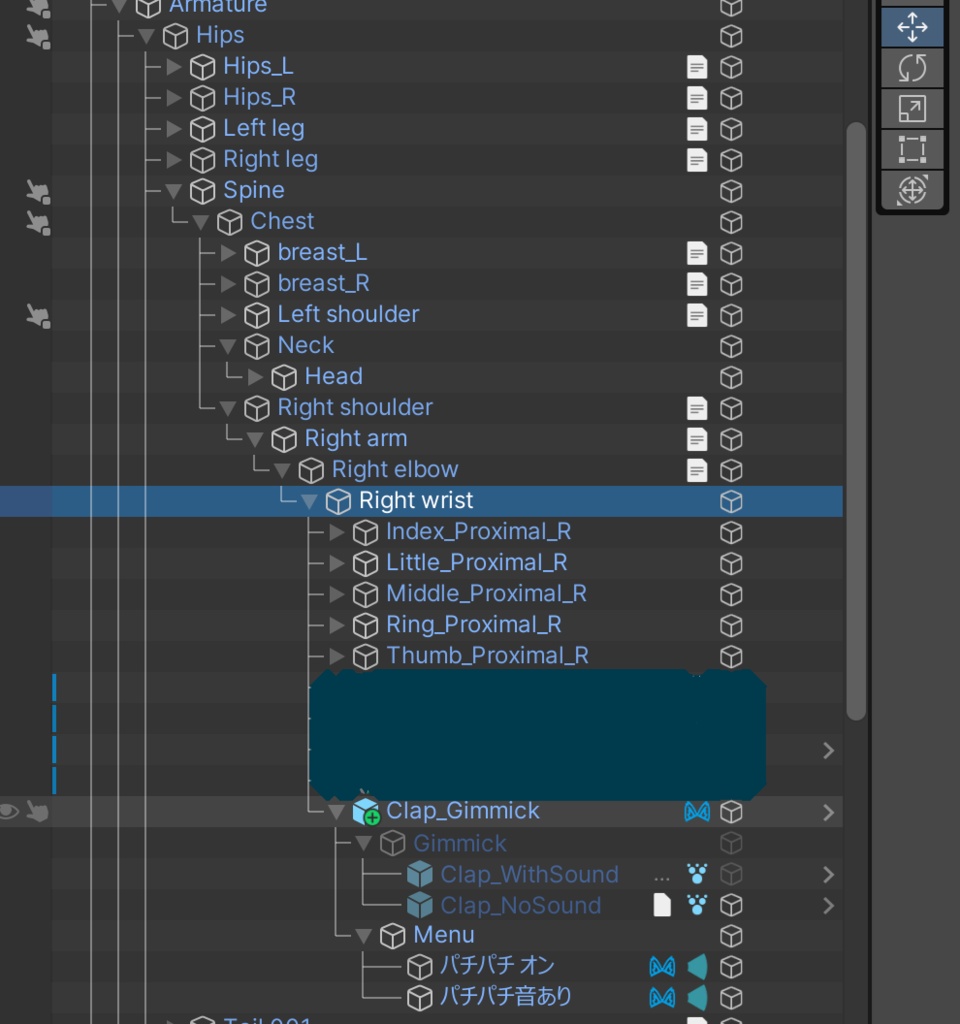Collapse the Right wrist node
The width and height of the screenshot is (960, 1024).
tap(309, 502)
